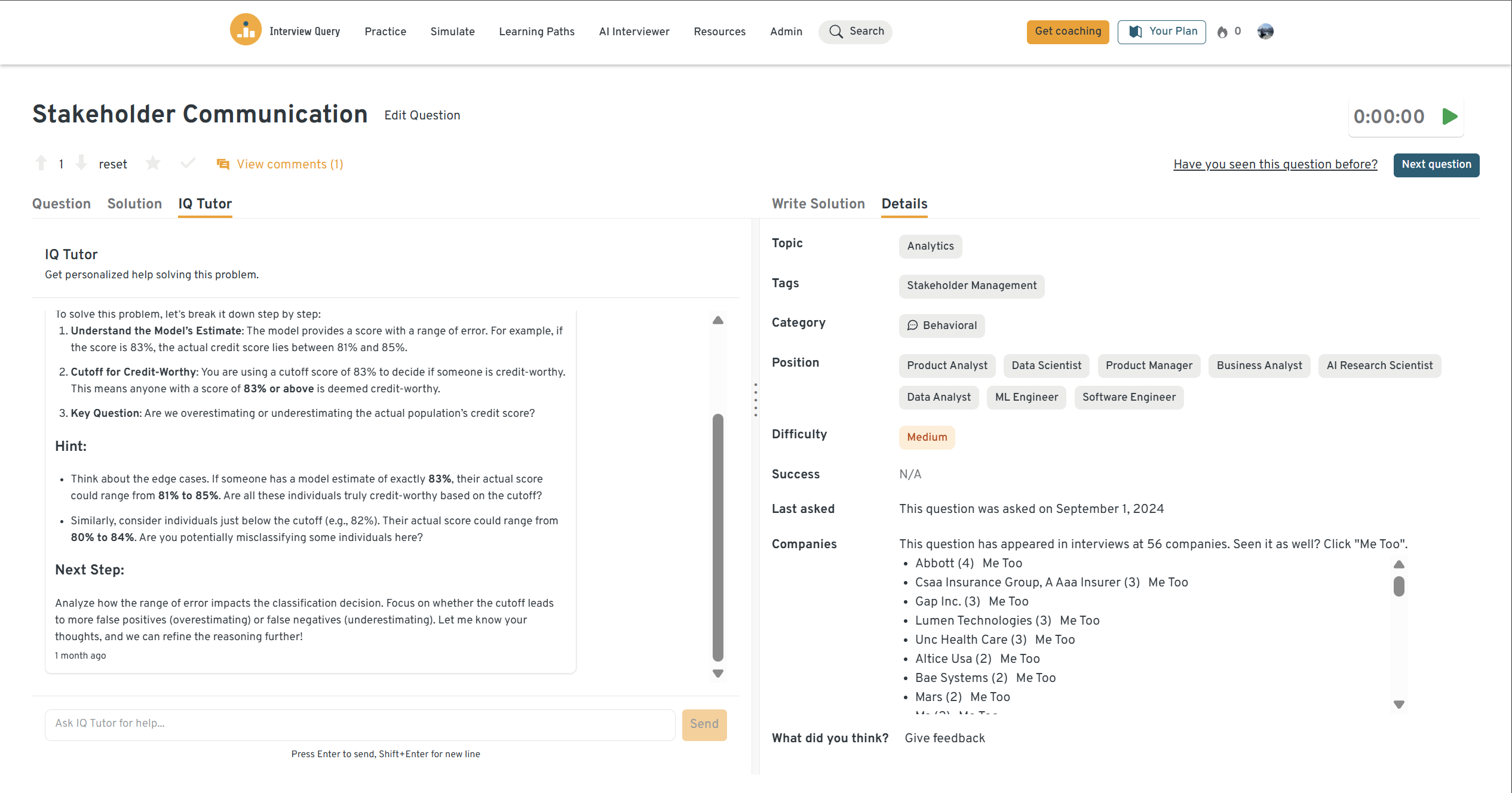Mark the question complete with the checkmark
Viewport: 1512px width, 793px height.
[x=188, y=163]
